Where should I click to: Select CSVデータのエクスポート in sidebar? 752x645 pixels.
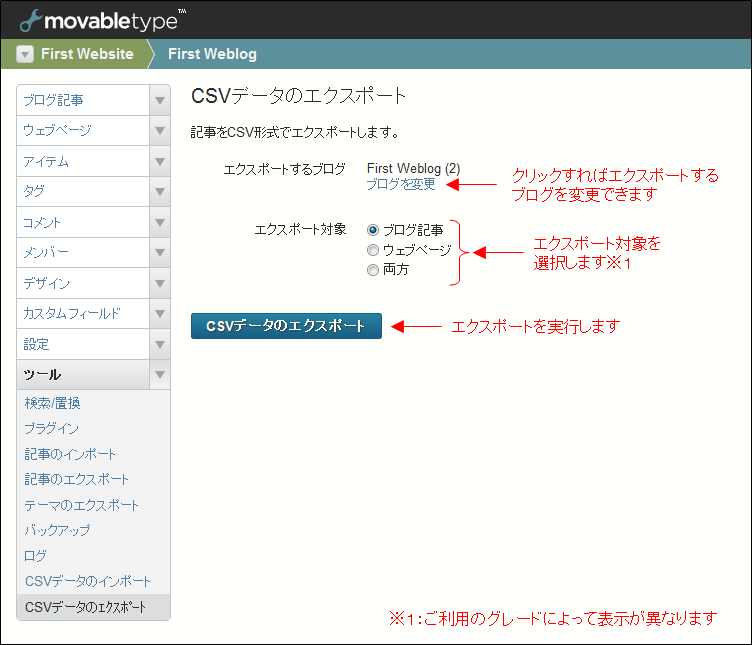pos(94,607)
